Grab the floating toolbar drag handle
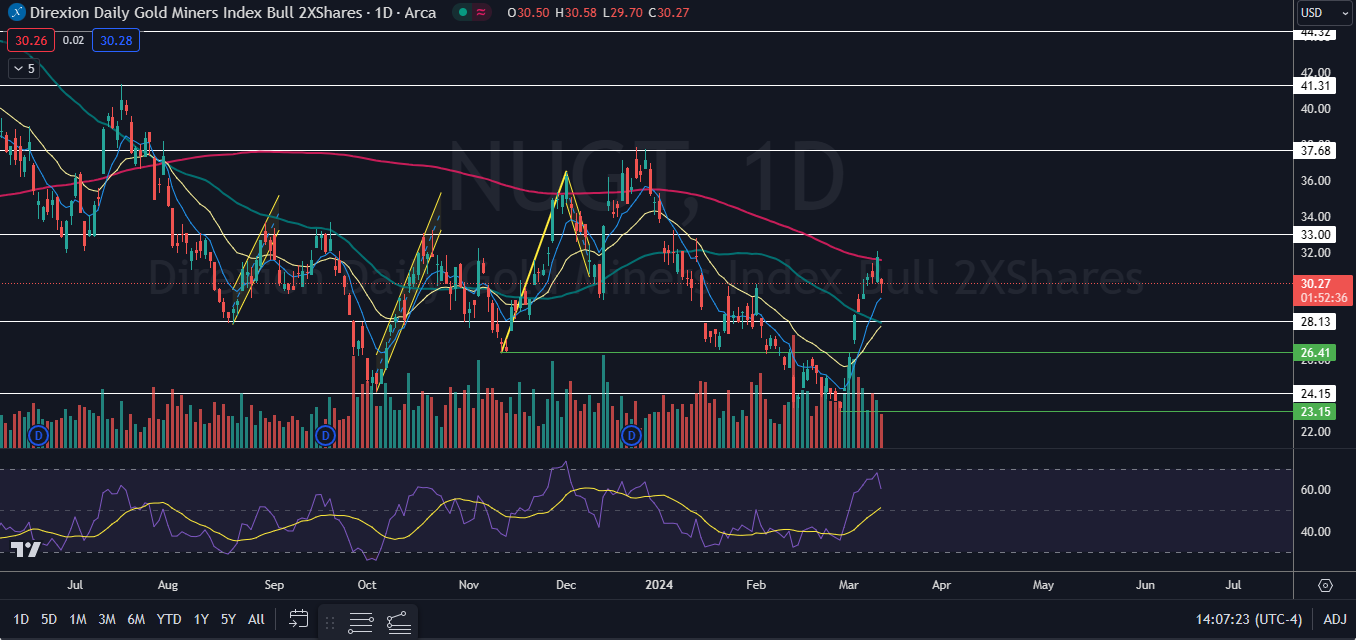 [x=329, y=624]
